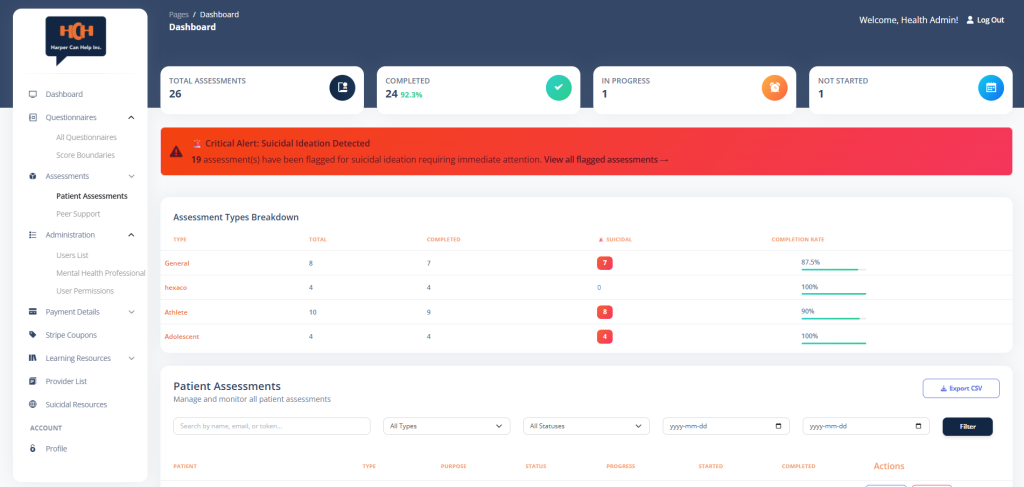
Task: Click the Stripe Coupons tag icon
Action: coord(33,335)
